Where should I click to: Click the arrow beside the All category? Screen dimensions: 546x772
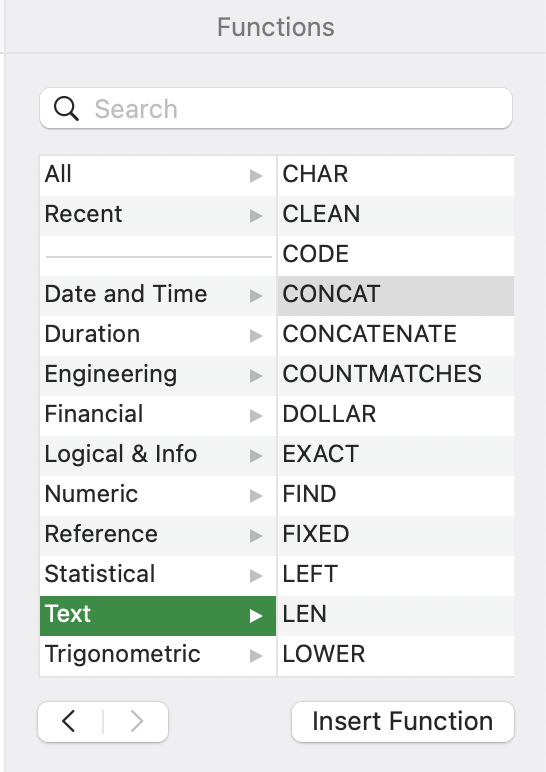point(256,175)
